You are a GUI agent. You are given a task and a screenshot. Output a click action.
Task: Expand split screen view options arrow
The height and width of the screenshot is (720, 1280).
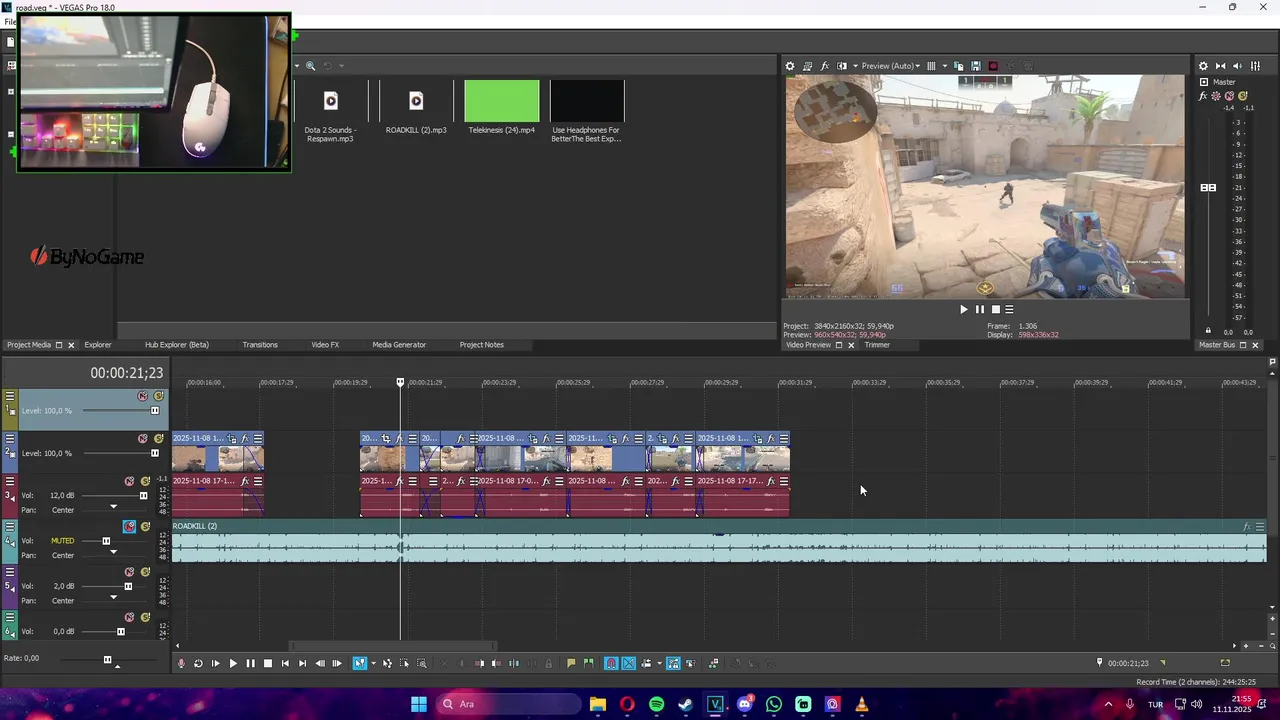click(x=854, y=66)
